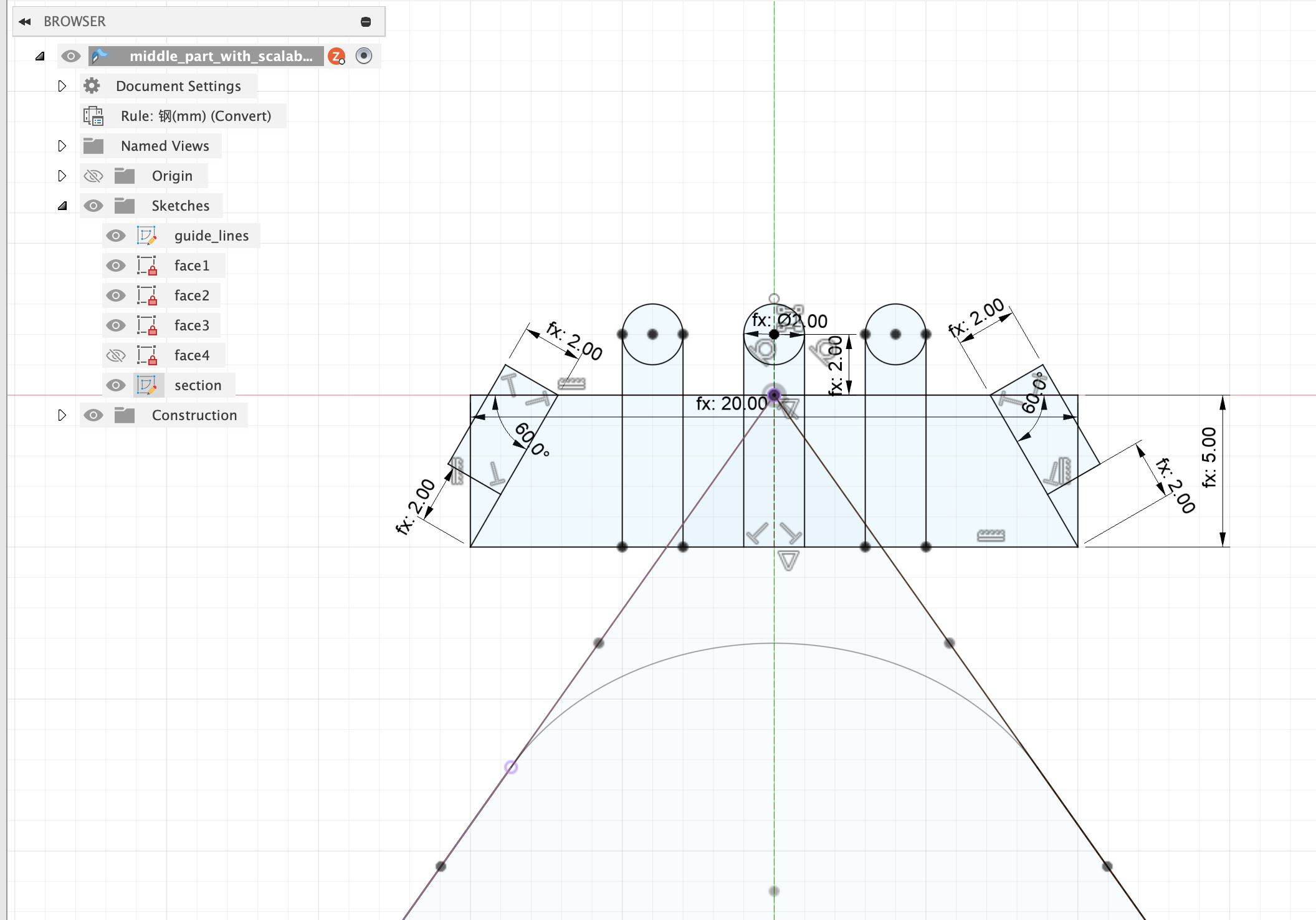The image size is (1316, 920).
Task: Hide the Construction folder
Action: tap(93, 415)
